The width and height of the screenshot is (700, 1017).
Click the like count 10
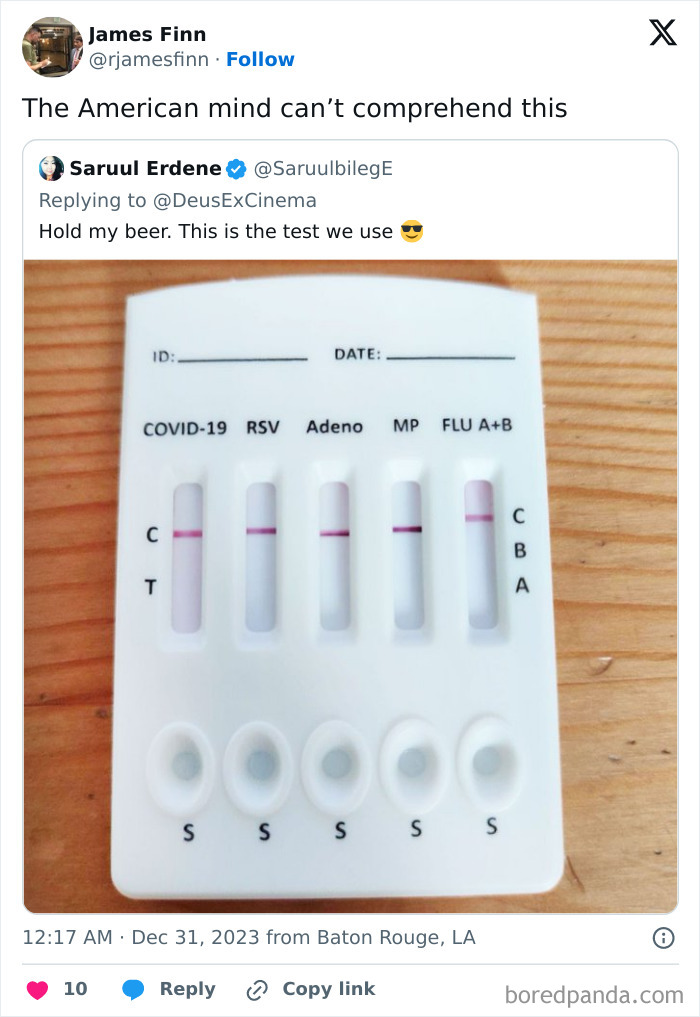(75, 989)
